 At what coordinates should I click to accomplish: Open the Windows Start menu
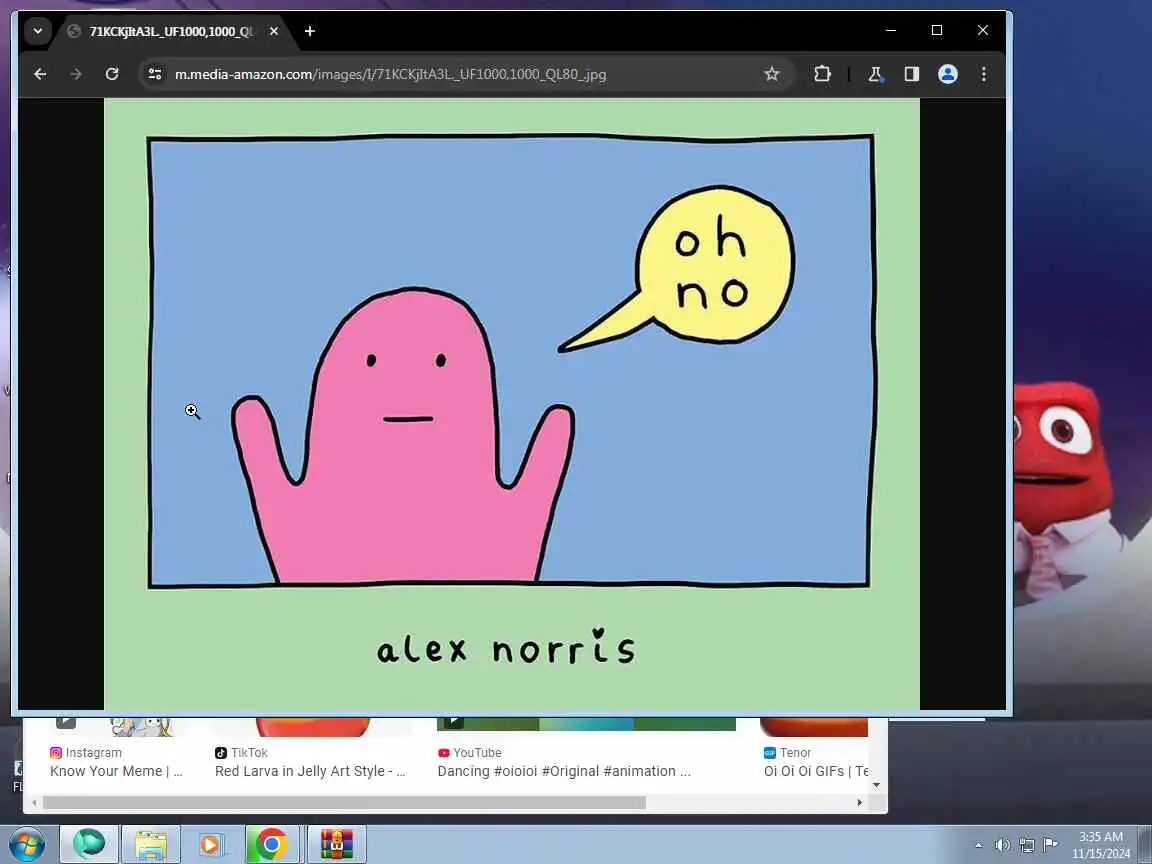[x=26, y=844]
